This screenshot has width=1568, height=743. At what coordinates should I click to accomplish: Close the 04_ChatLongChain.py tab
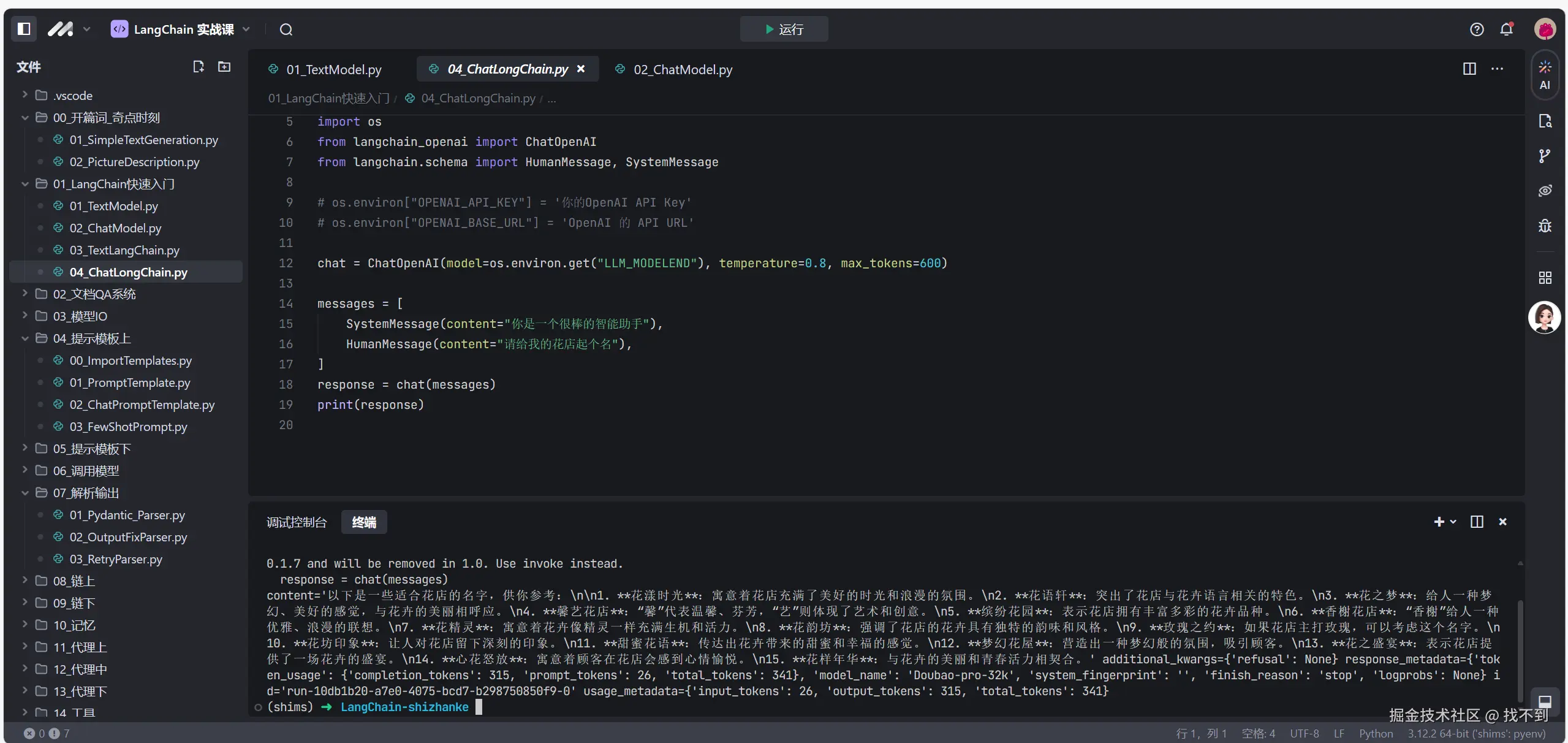pyautogui.click(x=581, y=69)
